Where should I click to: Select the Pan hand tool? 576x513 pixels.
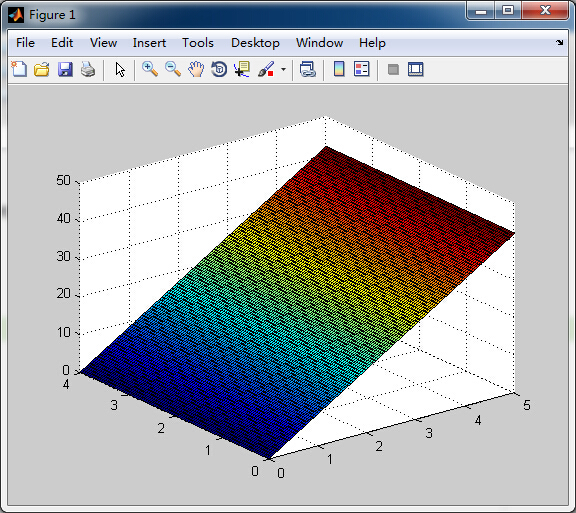(196, 69)
